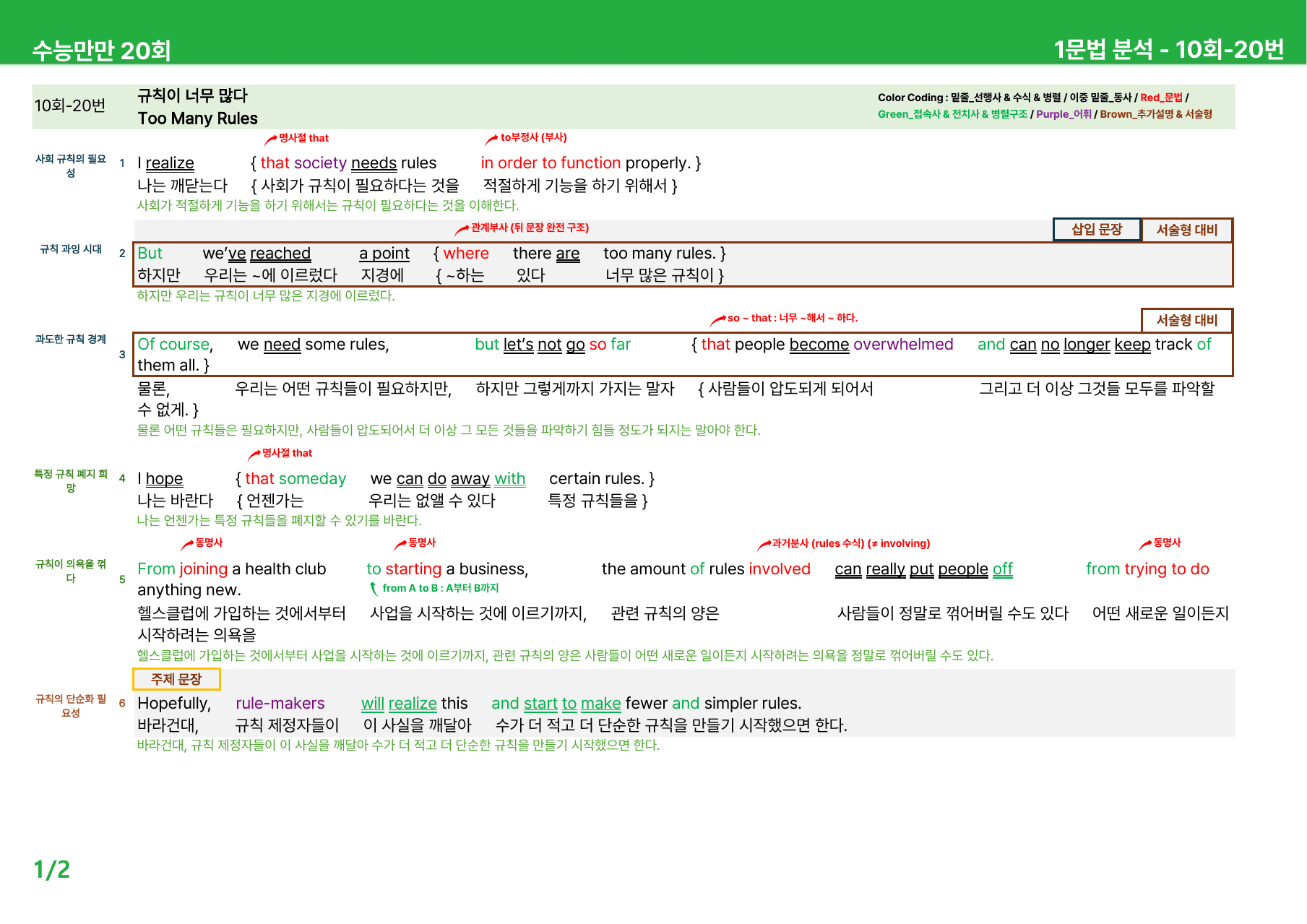Click the red word 'where' in sentence 2
This screenshot has width=1307, height=924.
coord(466,254)
